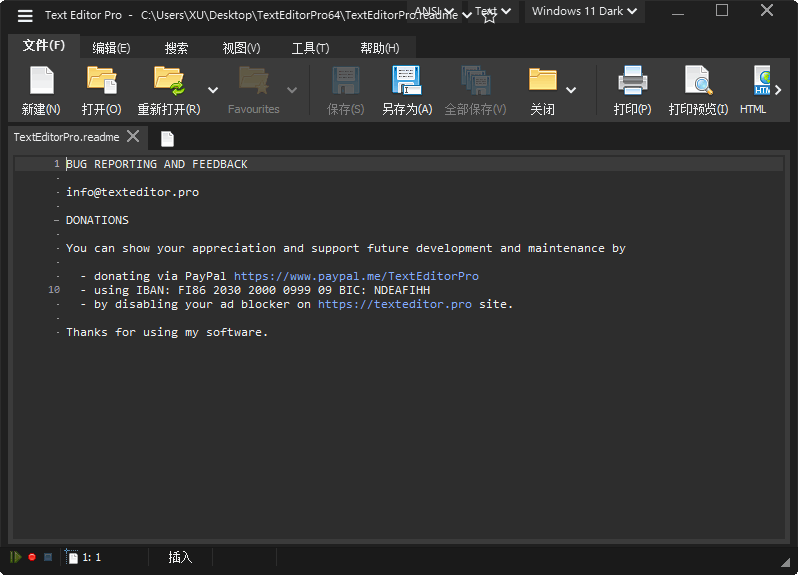Open the 工具(T) menu tab
Screen dimensions: 798x575
pos(310,48)
